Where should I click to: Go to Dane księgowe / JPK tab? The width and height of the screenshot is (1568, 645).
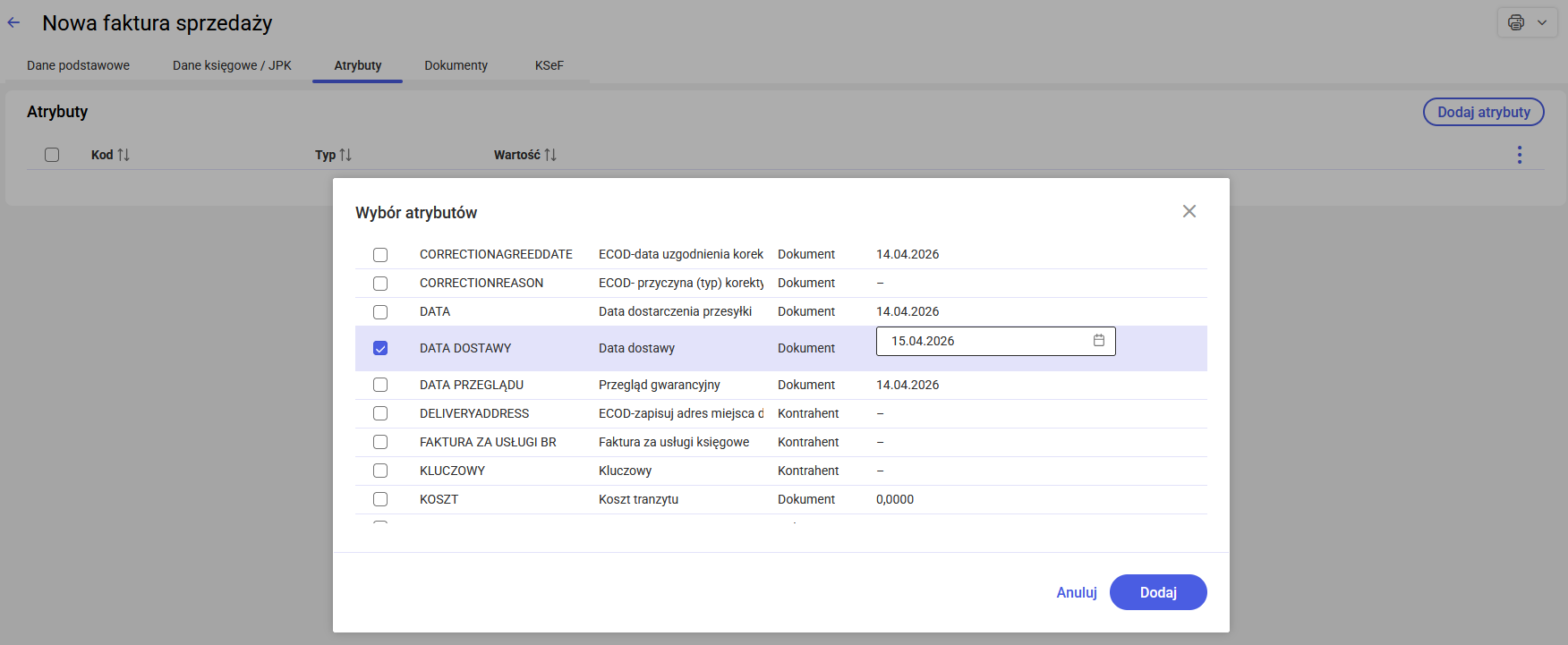[232, 65]
